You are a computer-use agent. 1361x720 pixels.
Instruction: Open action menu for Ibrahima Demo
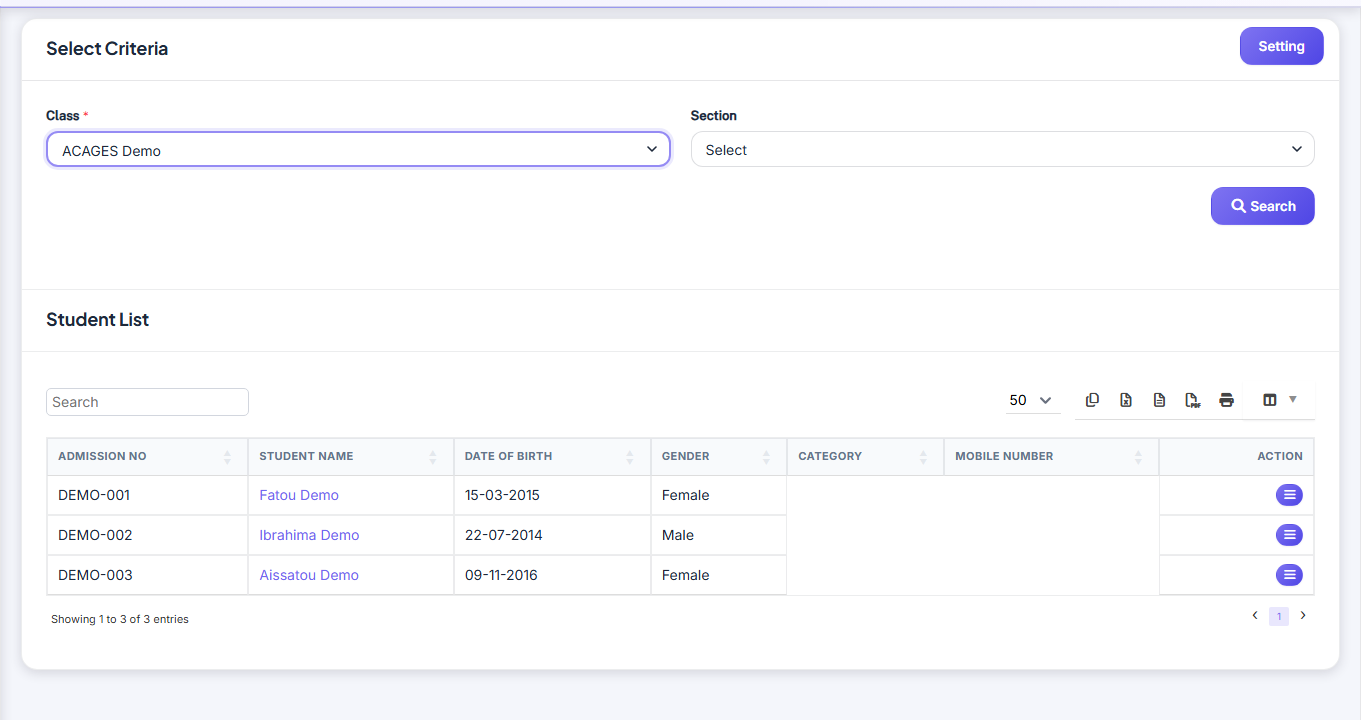pyautogui.click(x=1289, y=535)
